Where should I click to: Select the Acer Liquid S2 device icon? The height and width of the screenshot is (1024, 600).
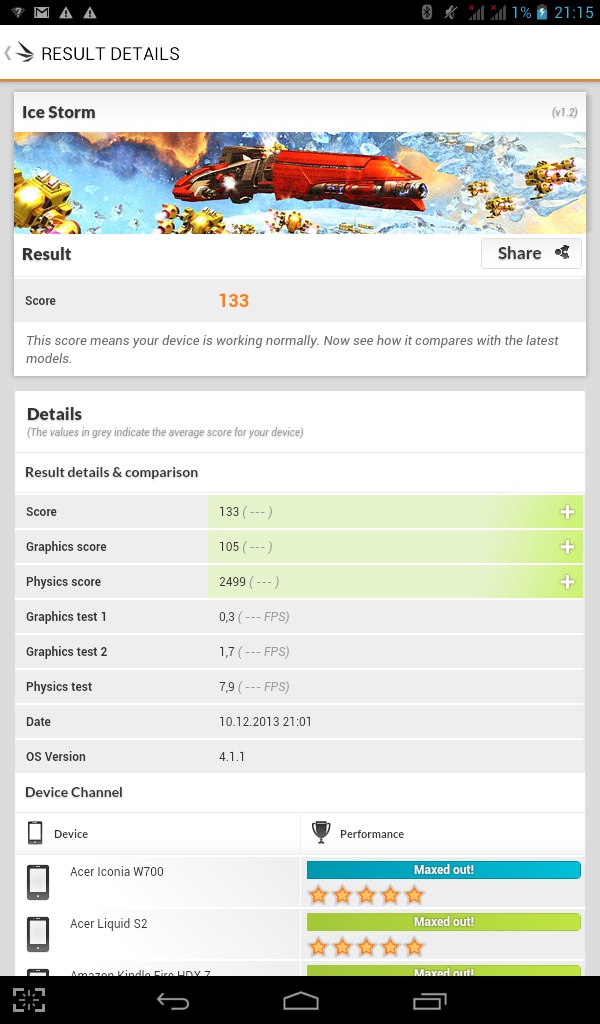(x=37, y=934)
